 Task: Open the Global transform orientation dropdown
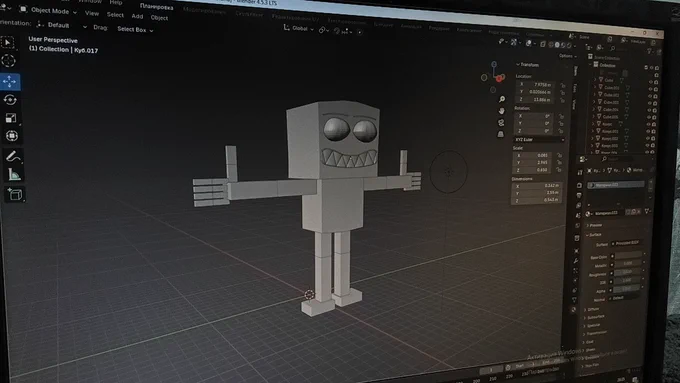(x=299, y=28)
